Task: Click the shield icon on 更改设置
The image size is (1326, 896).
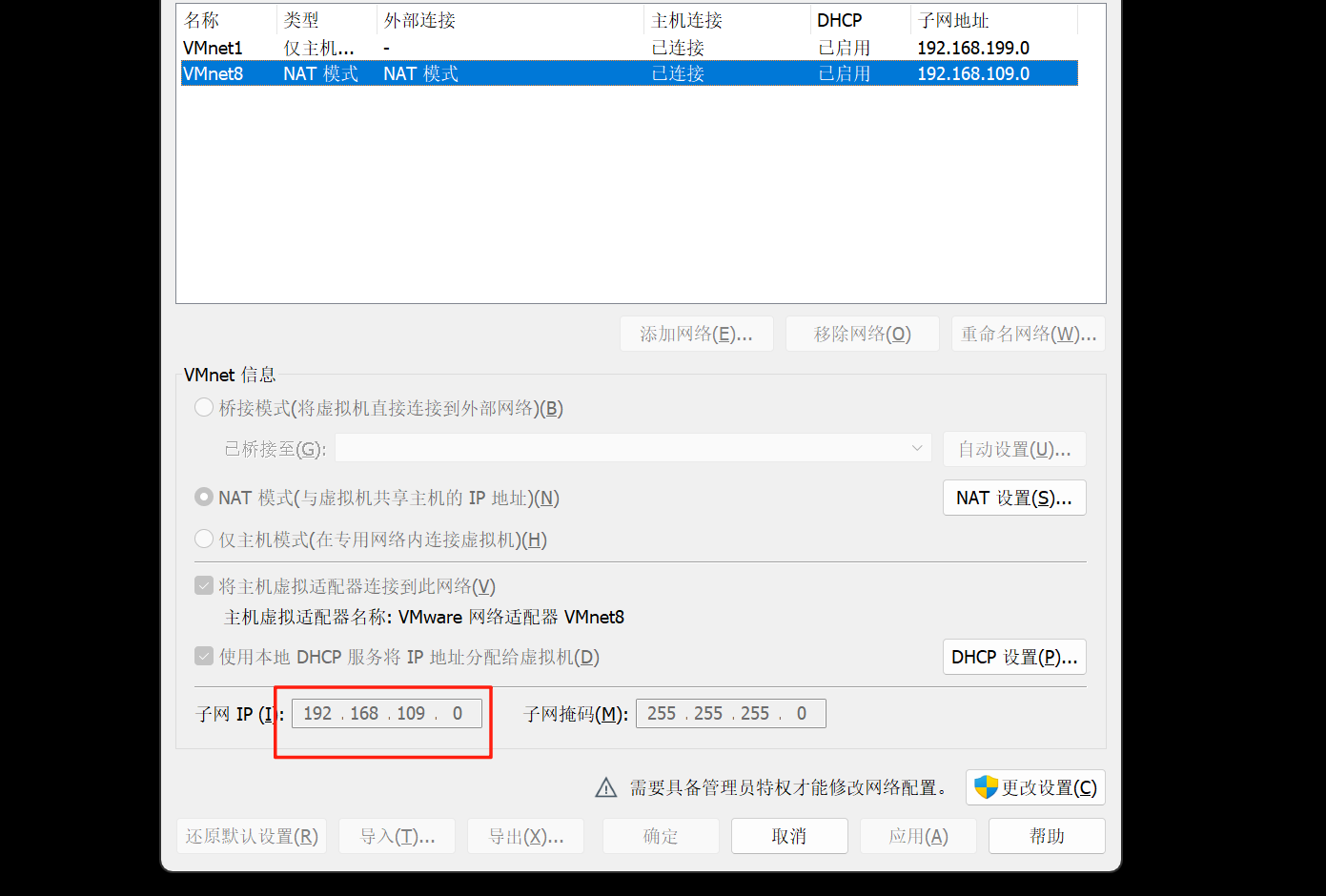Action: coord(986,787)
